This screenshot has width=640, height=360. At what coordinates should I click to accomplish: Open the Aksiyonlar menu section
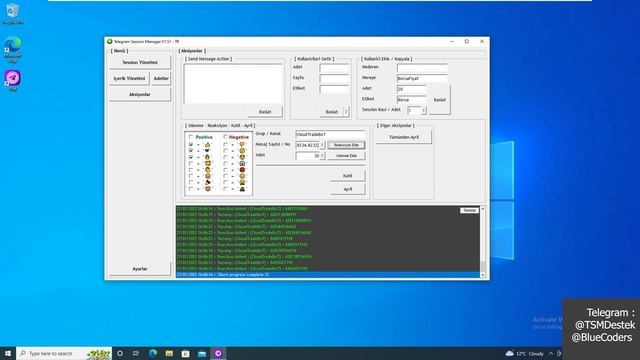140,94
